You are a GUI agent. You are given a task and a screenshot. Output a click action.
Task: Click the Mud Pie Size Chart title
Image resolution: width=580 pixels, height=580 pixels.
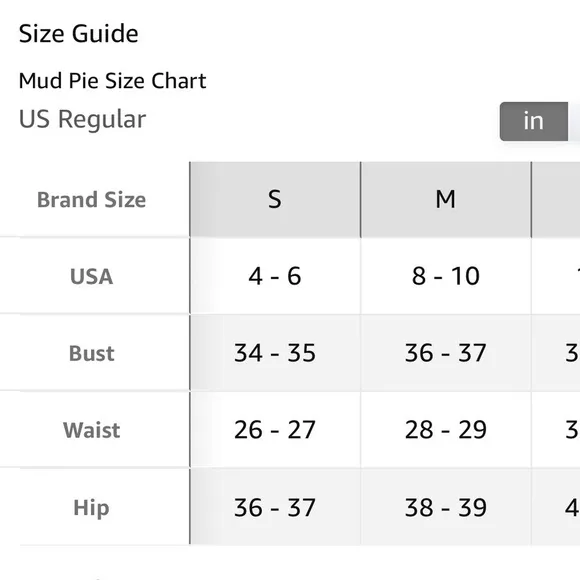[x=112, y=81]
